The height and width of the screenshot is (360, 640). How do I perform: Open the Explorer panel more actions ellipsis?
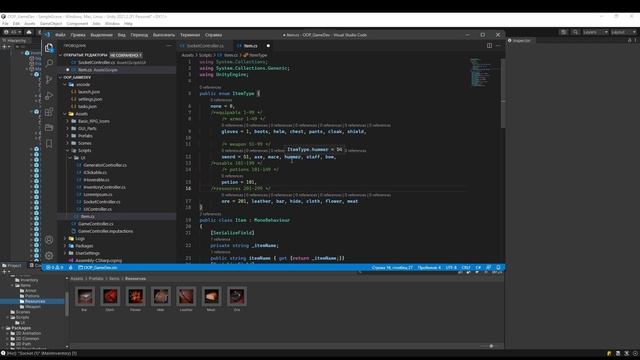[169, 46]
